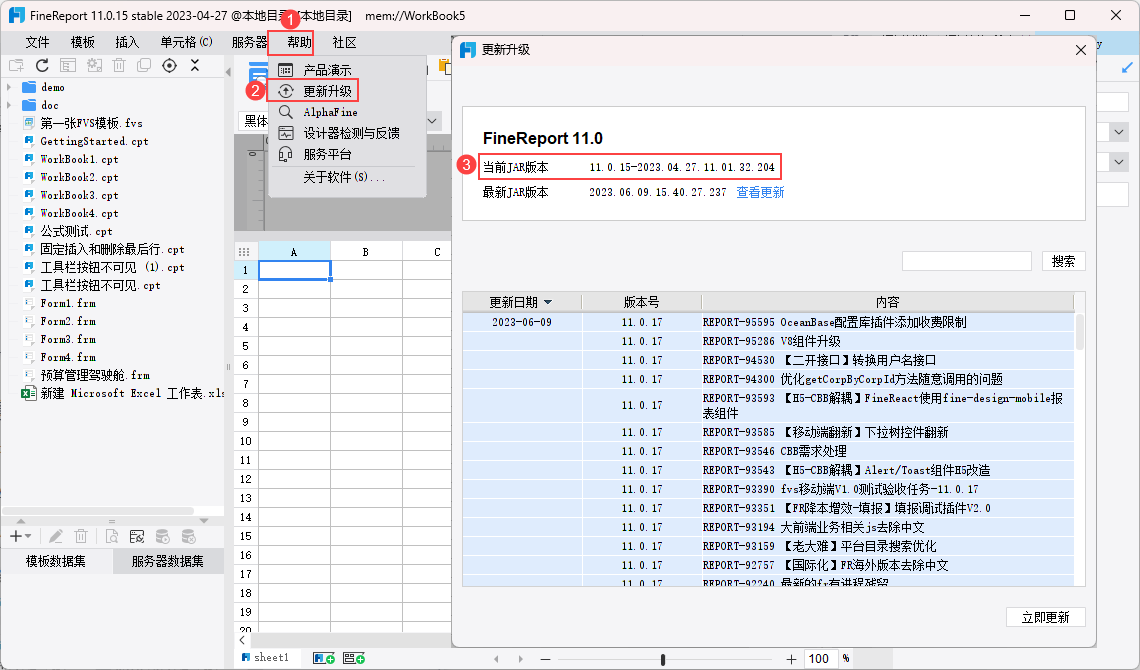This screenshot has width=1140, height=670.
Task: Click the dataset panel down triangle
Action: 204,520
